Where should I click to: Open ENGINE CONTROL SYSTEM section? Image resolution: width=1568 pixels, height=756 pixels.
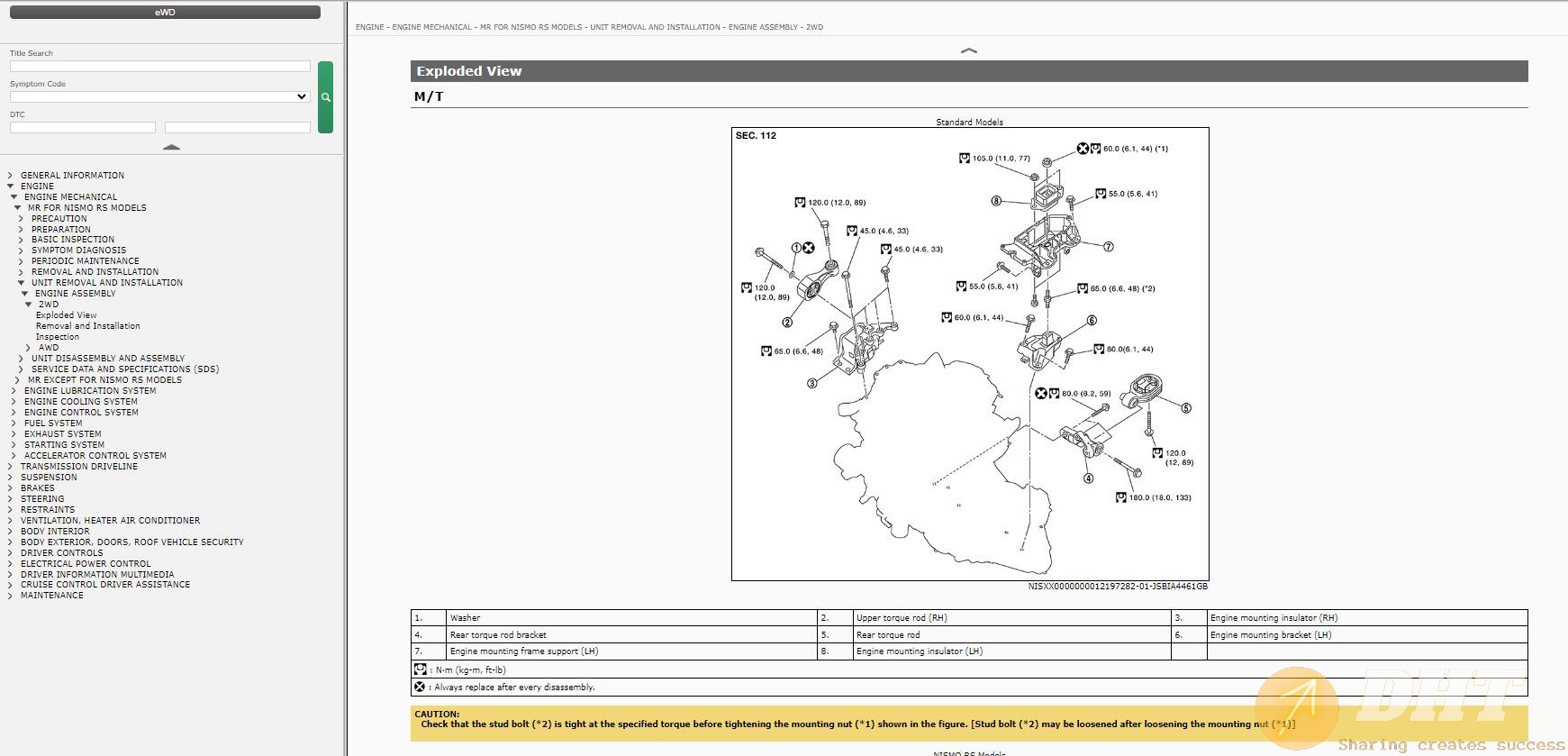pos(81,413)
